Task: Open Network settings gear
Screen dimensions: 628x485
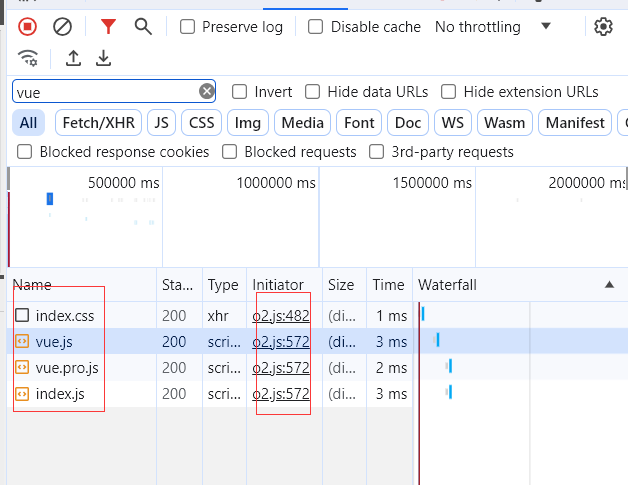Action: tap(603, 27)
